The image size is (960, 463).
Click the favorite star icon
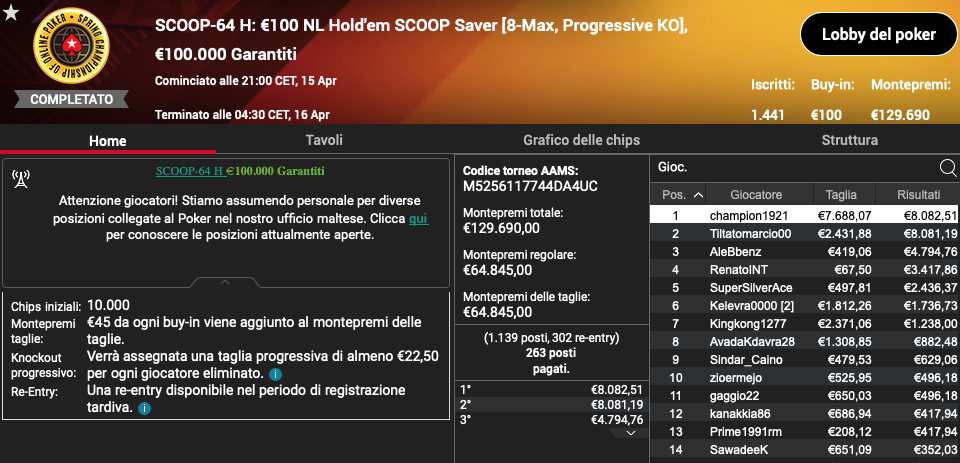(11, 12)
